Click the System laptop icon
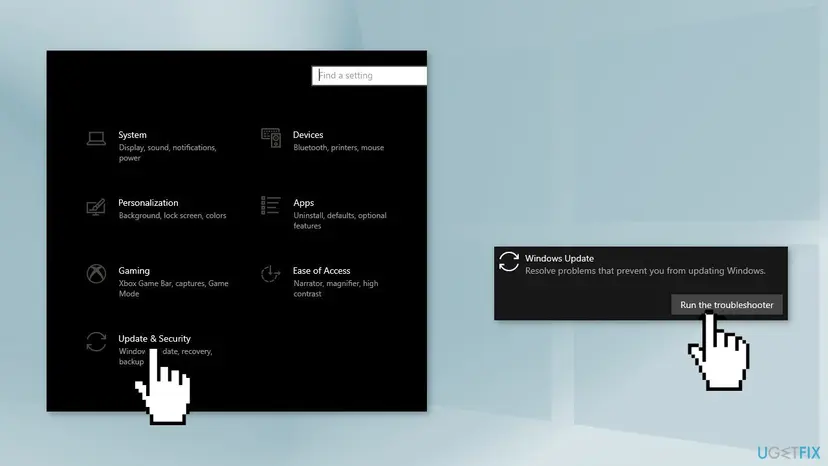 click(x=96, y=138)
